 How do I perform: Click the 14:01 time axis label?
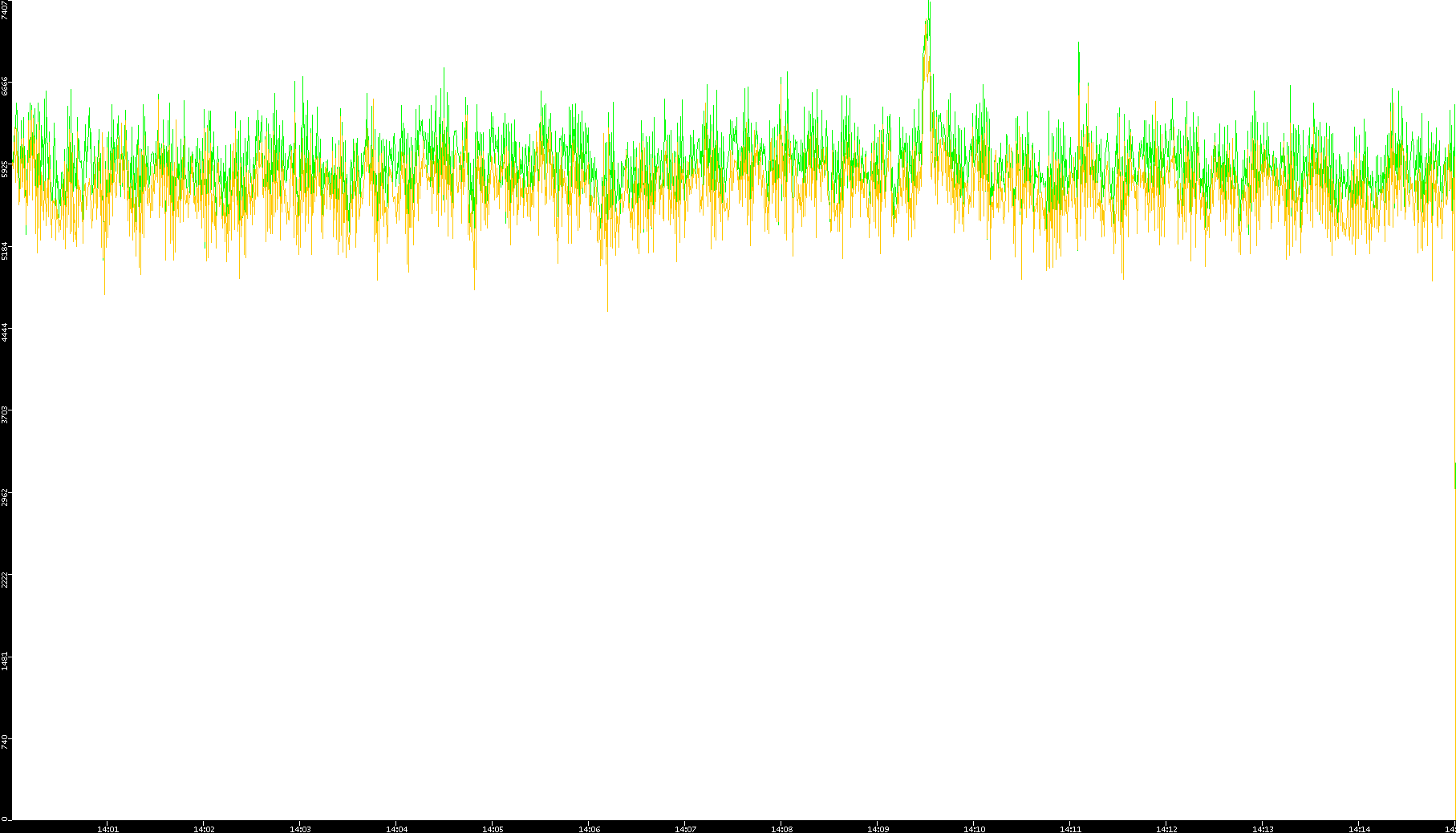click(107, 828)
